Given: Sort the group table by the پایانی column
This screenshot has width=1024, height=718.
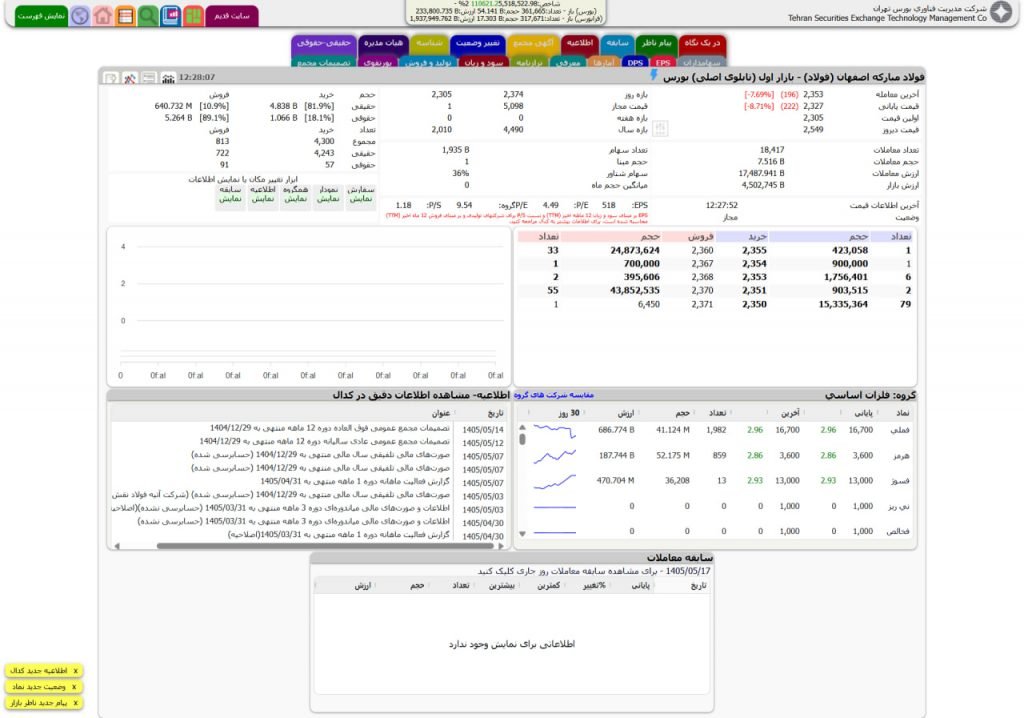Looking at the screenshot, I should pyautogui.click(x=863, y=413).
